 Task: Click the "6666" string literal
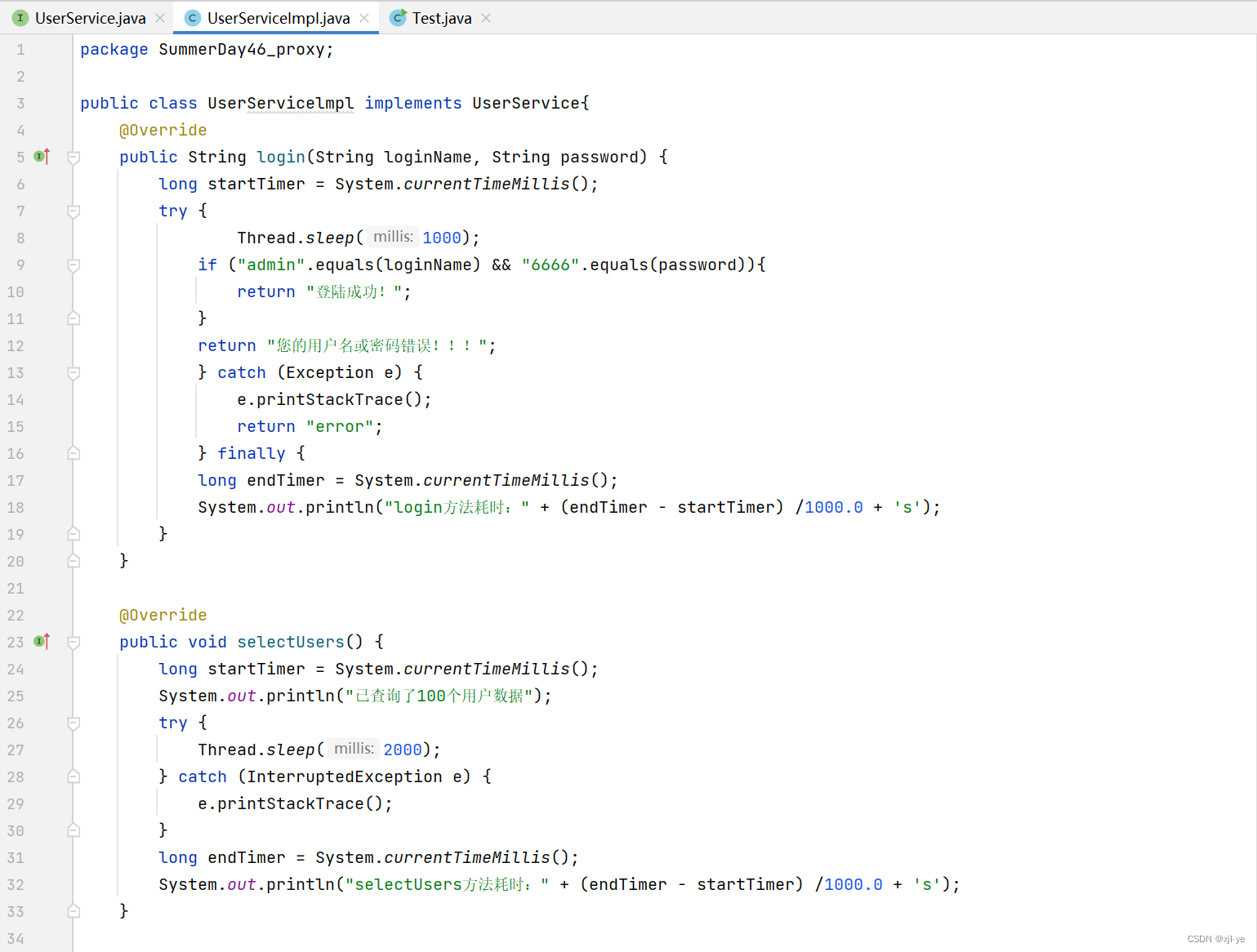point(550,265)
